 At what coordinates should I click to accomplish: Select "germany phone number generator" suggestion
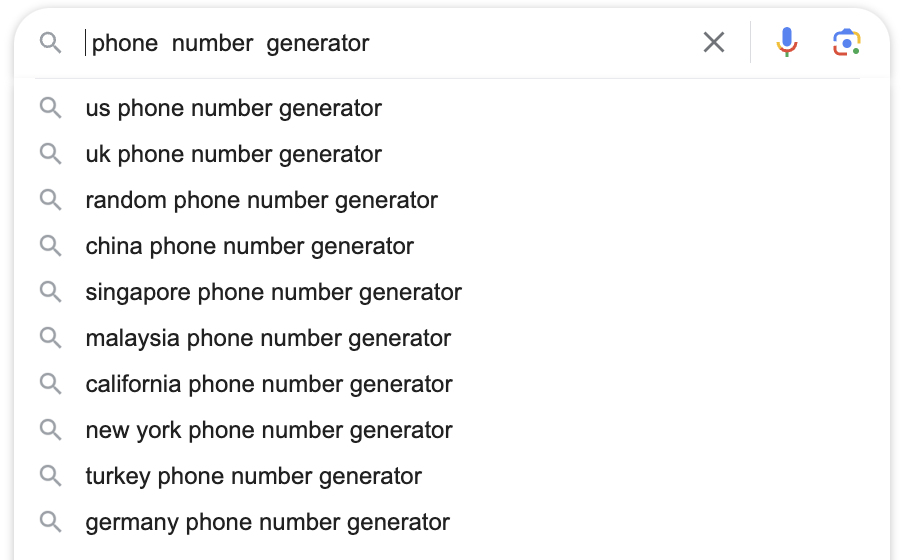pos(267,522)
